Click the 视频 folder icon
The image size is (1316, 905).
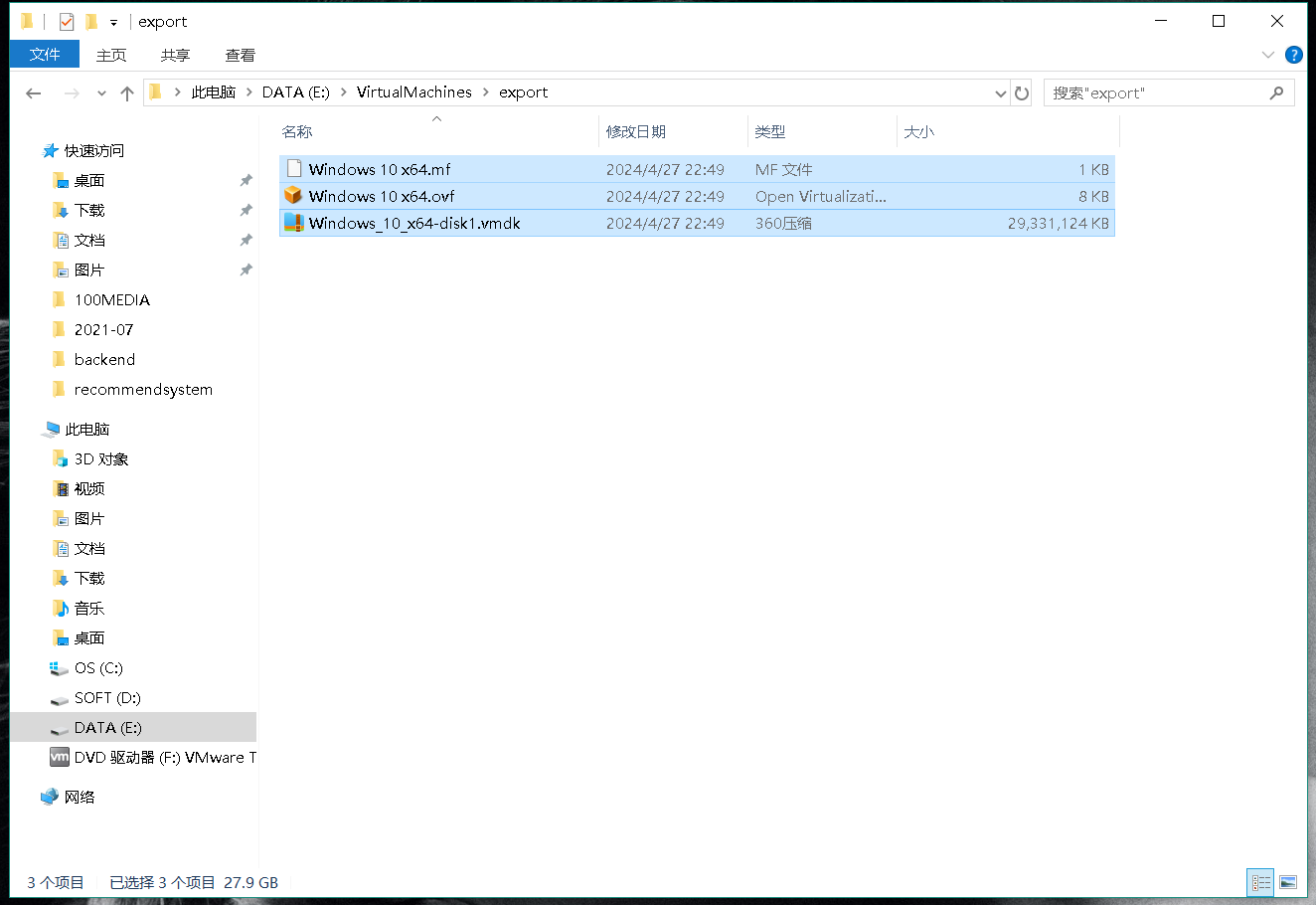(60, 489)
